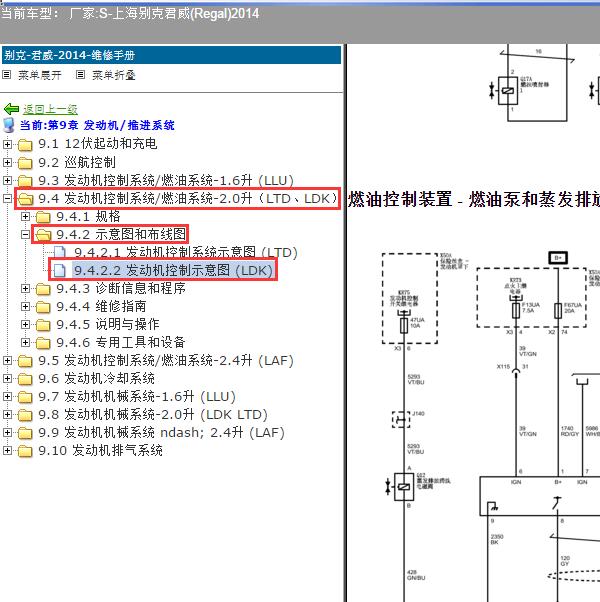Select 9.4.2 示意图和布线图 label
The height and width of the screenshot is (602, 600).
click(121, 235)
